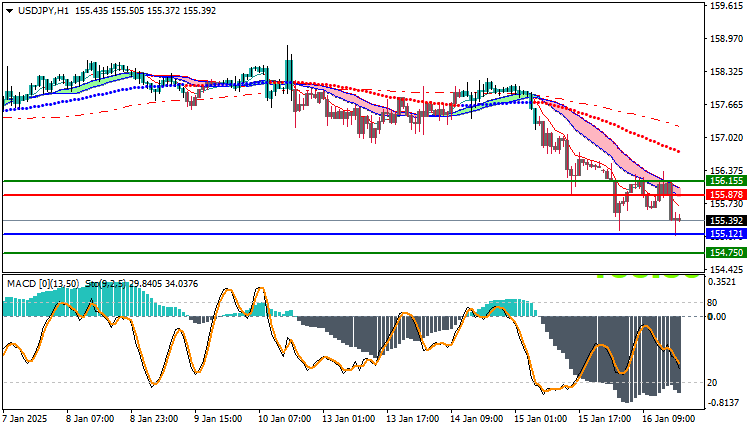Click the 8 Jan 07:00 time label

tap(90, 419)
